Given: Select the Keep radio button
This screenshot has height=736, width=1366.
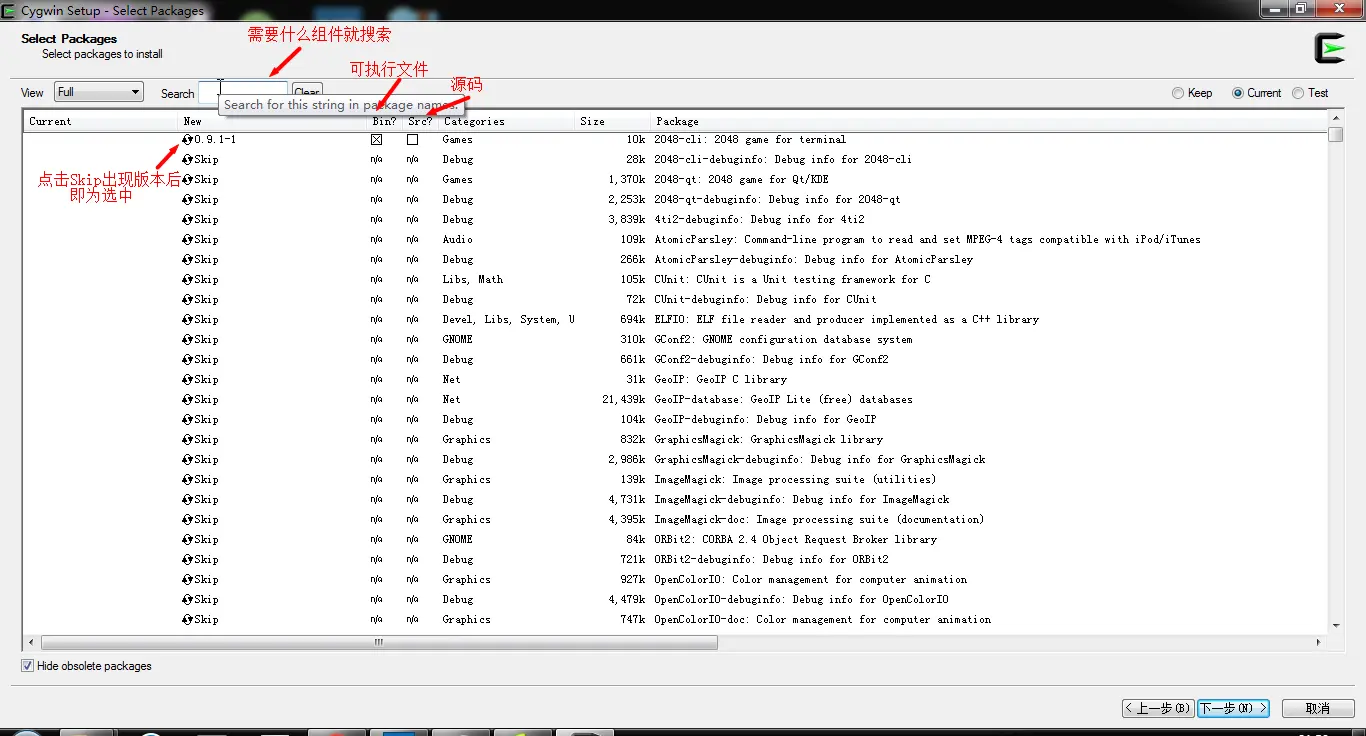Looking at the screenshot, I should 1178,93.
